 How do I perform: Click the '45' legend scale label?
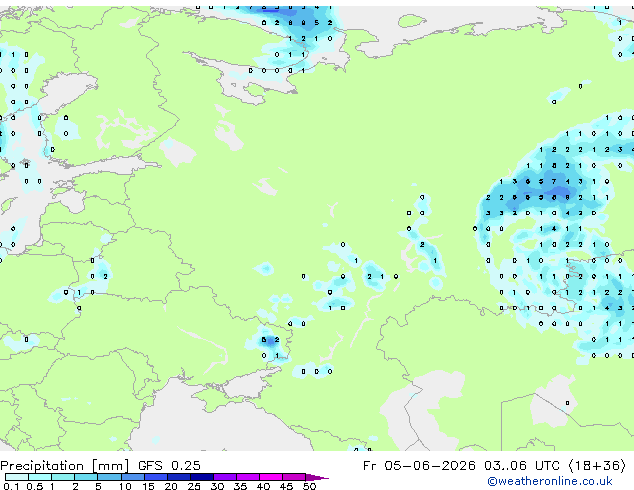pyautogui.click(x=286, y=486)
